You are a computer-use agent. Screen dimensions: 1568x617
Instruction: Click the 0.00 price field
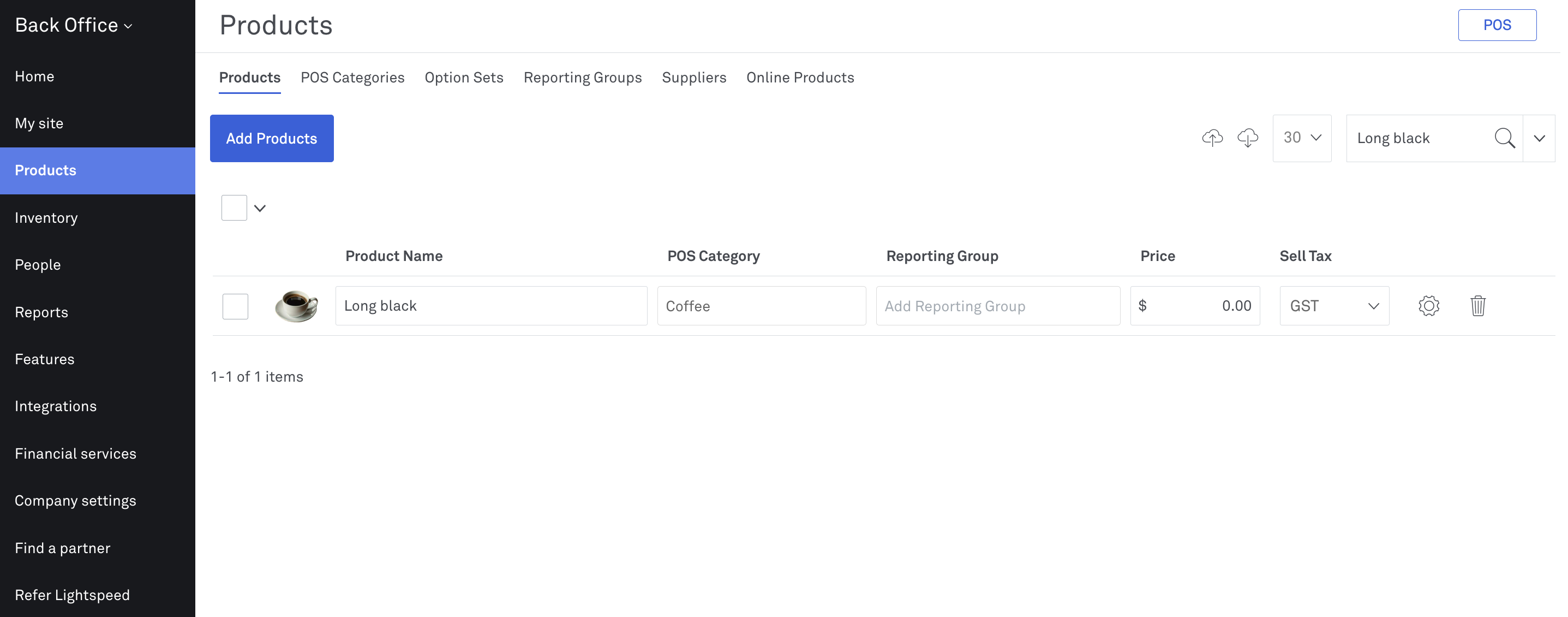(x=1195, y=306)
